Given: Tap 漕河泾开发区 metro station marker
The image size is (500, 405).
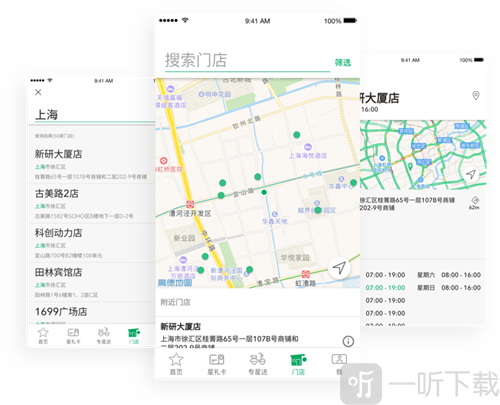Looking at the screenshot, I should tap(190, 204).
